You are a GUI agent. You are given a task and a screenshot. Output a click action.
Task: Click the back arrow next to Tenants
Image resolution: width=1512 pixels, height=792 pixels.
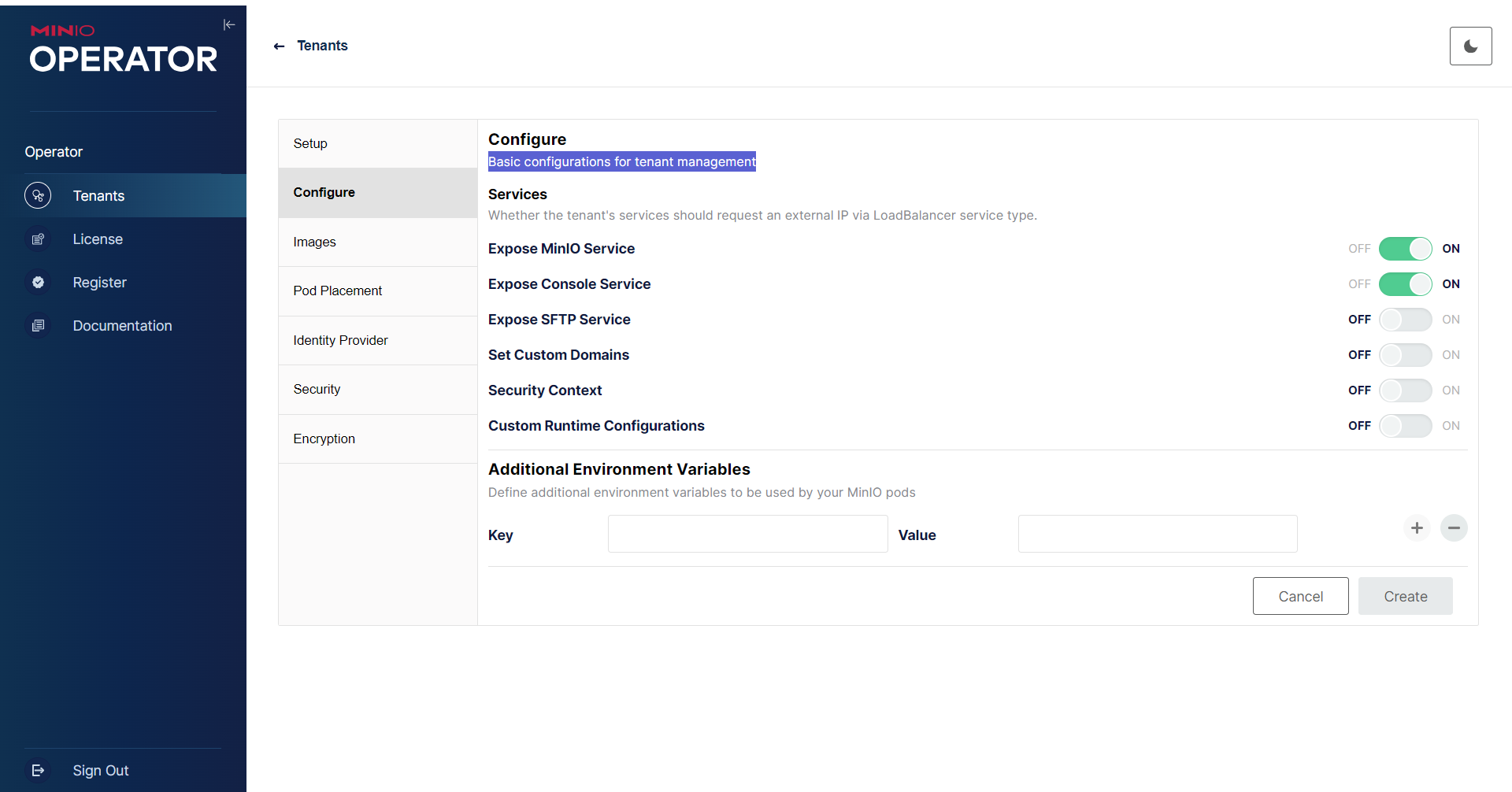pos(279,46)
